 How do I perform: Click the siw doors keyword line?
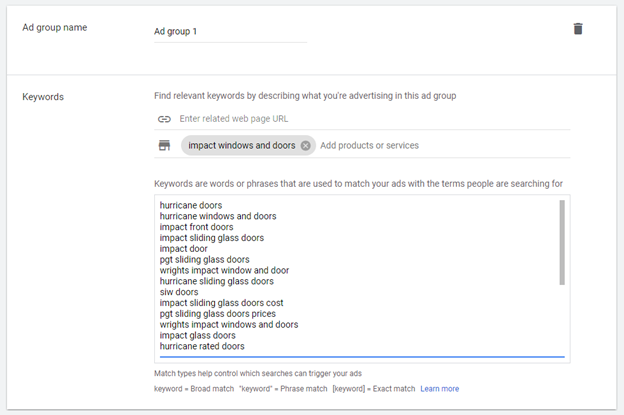pyautogui.click(x=179, y=292)
